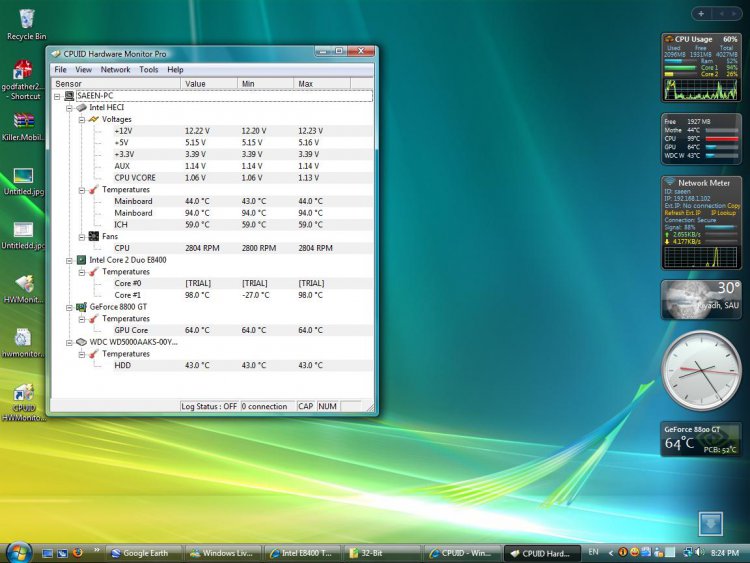Click the Fans icon in sensor tree
Viewport: 750px width, 563px height.
coord(94,236)
